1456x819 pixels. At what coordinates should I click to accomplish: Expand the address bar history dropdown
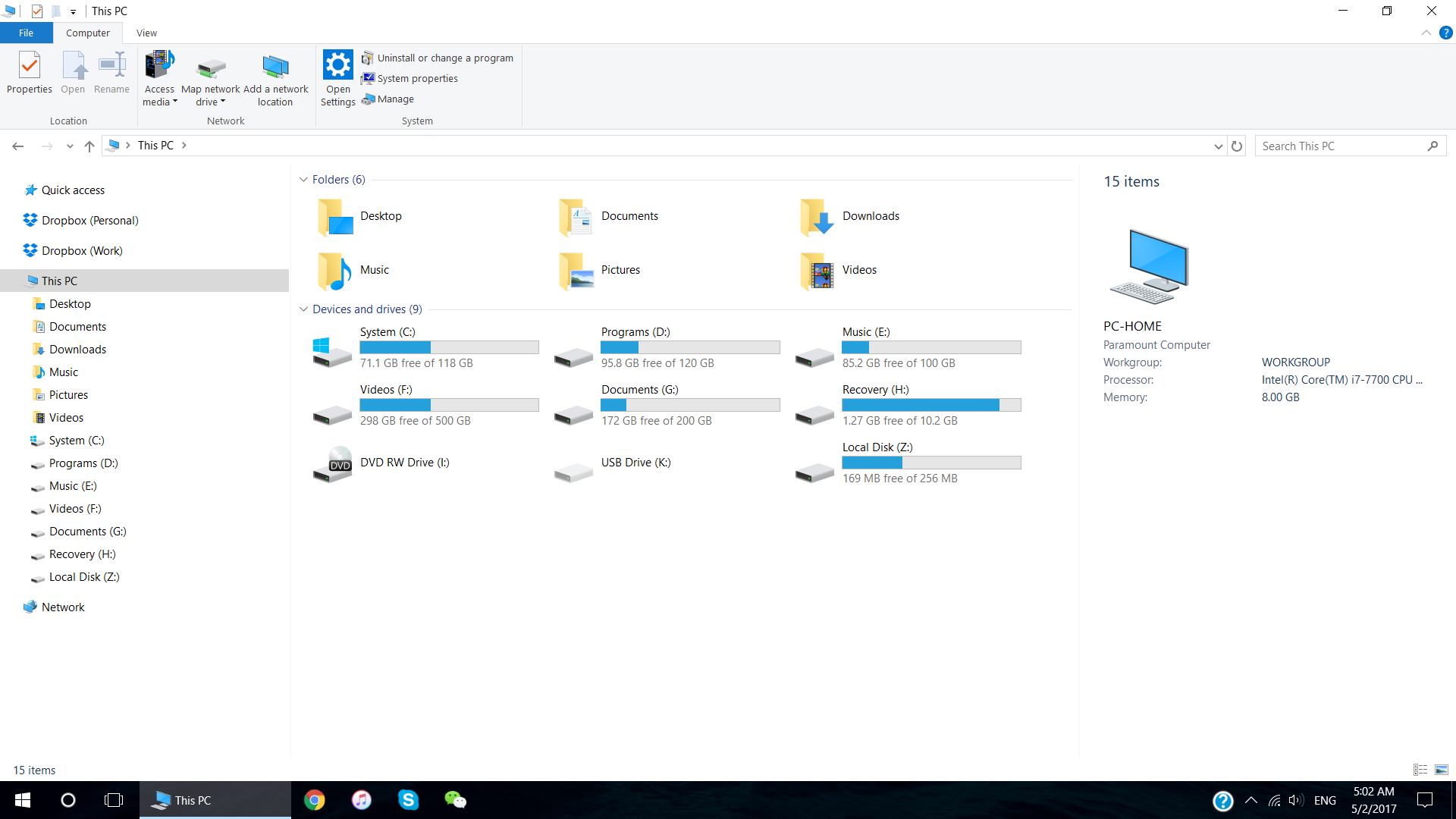click(1219, 146)
